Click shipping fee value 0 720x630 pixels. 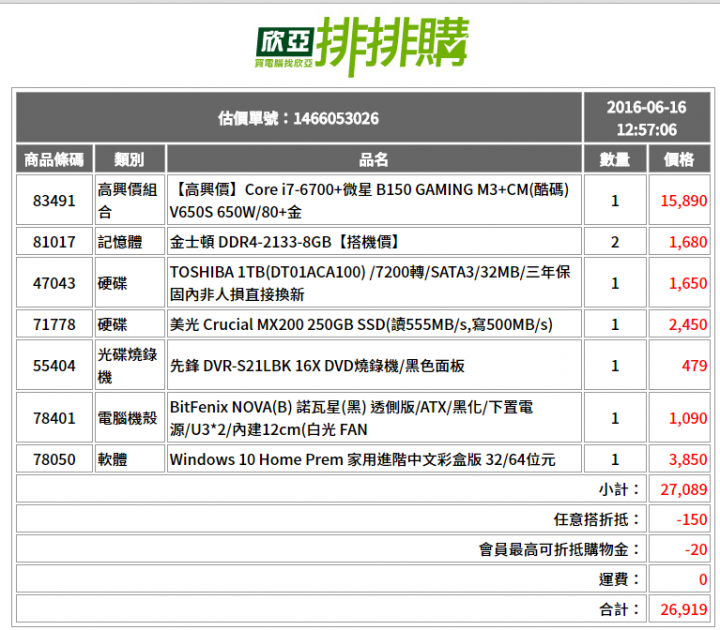(x=703, y=579)
